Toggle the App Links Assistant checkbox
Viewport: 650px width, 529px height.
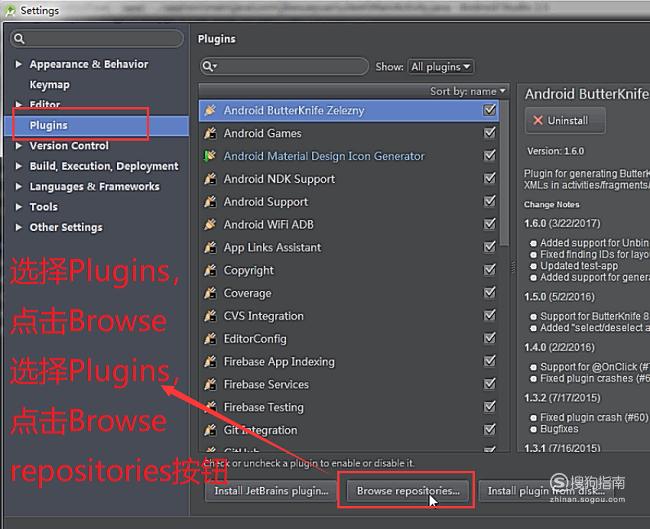(490, 247)
